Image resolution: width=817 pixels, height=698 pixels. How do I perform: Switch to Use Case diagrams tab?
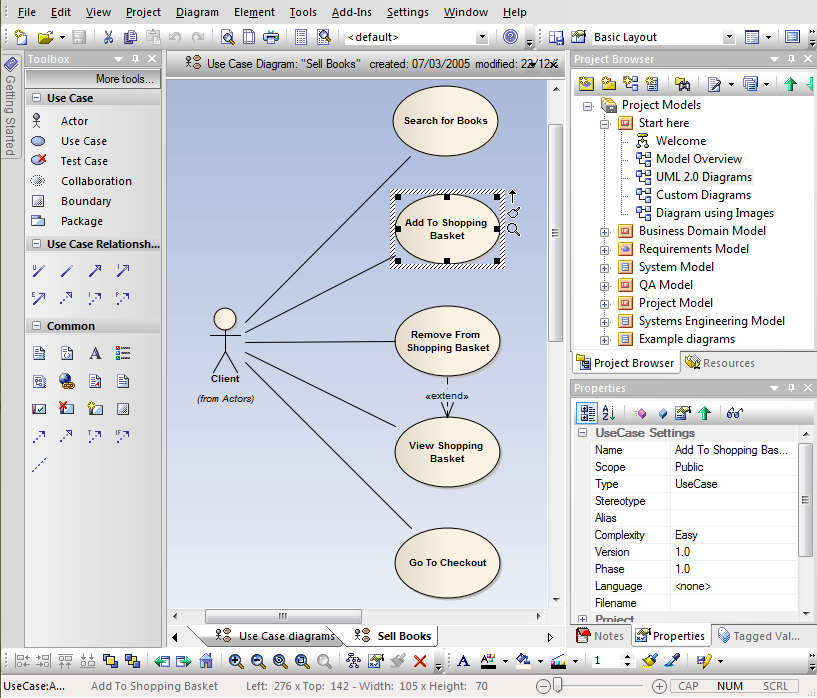coord(275,636)
